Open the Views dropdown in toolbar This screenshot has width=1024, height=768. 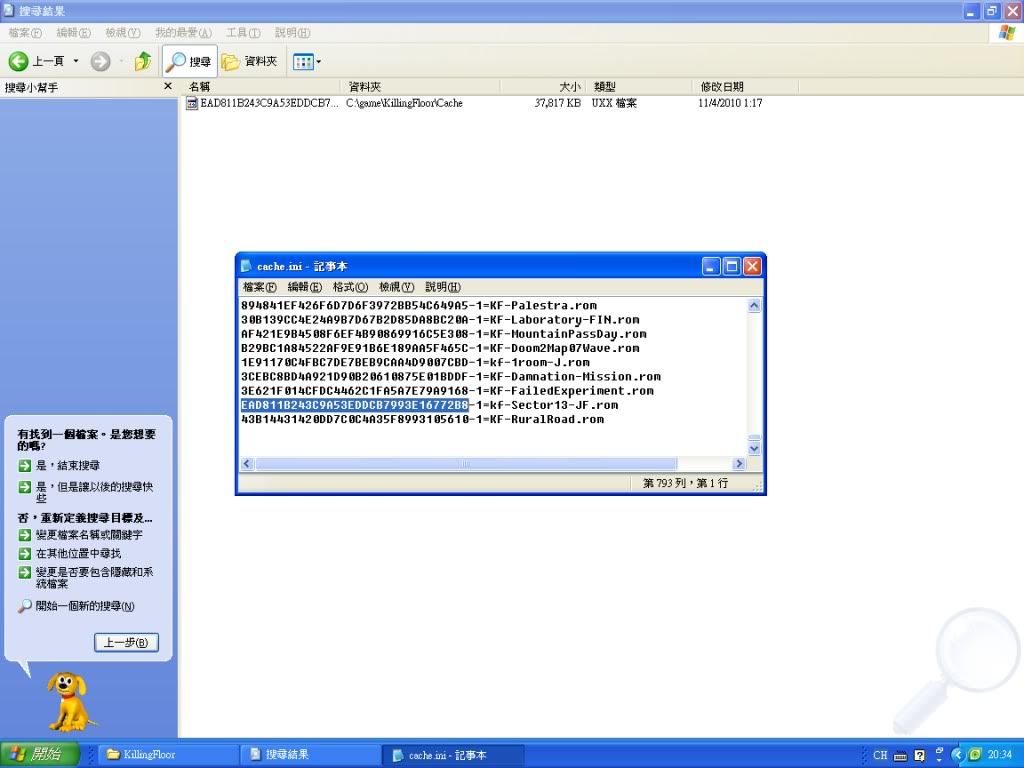pos(306,61)
